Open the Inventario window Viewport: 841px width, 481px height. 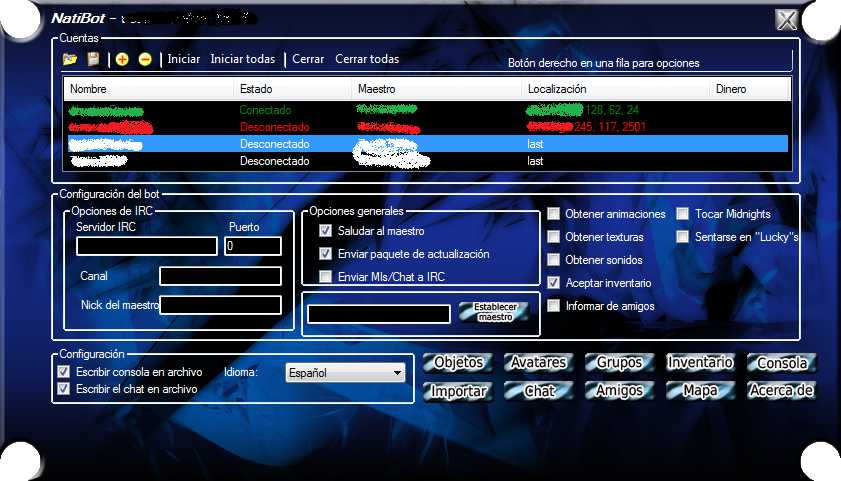tap(700, 363)
